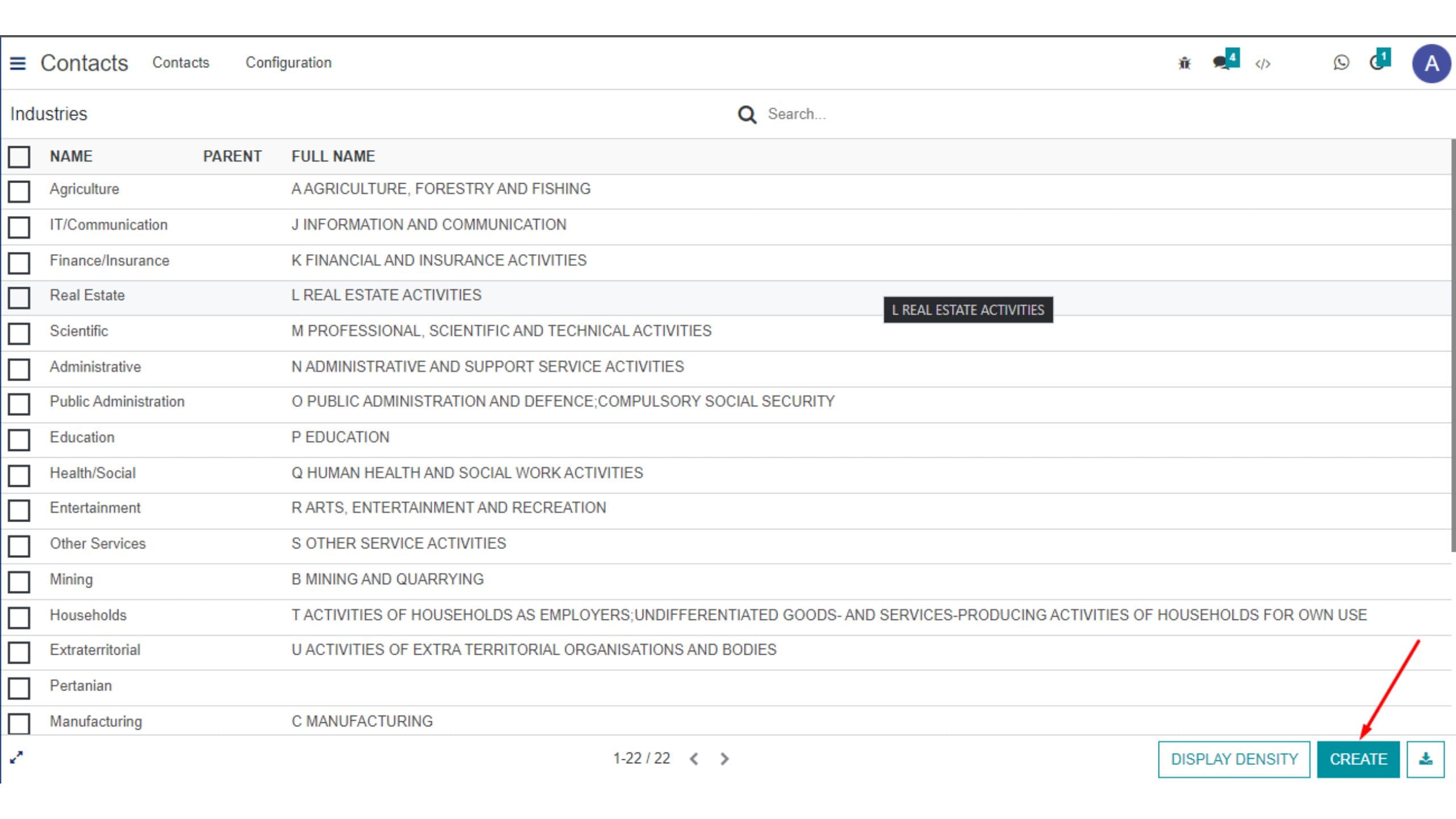
Task: Check the Public Administration row checkbox
Action: pyautogui.click(x=19, y=404)
